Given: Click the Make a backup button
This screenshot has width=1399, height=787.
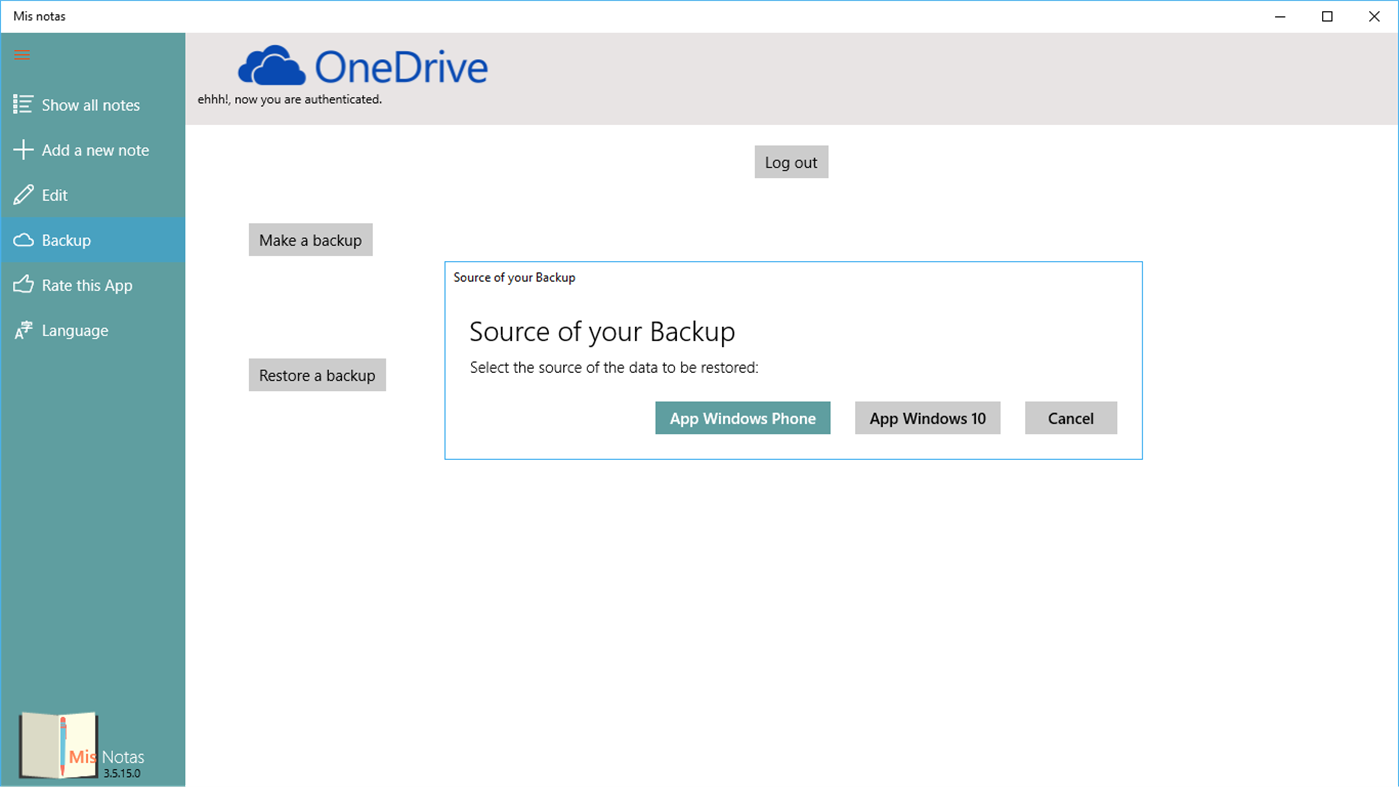Looking at the screenshot, I should 310,239.
